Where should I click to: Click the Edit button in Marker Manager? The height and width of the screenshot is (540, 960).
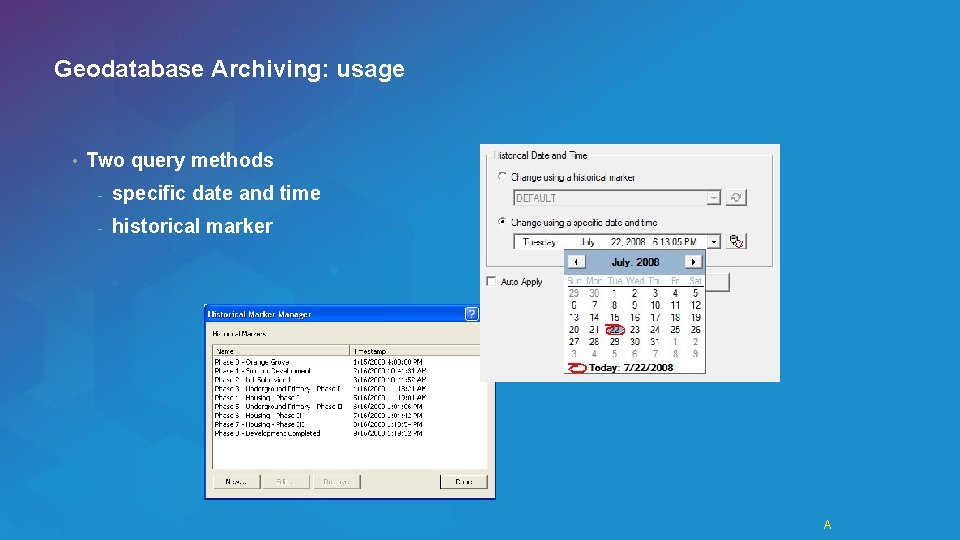click(x=285, y=481)
